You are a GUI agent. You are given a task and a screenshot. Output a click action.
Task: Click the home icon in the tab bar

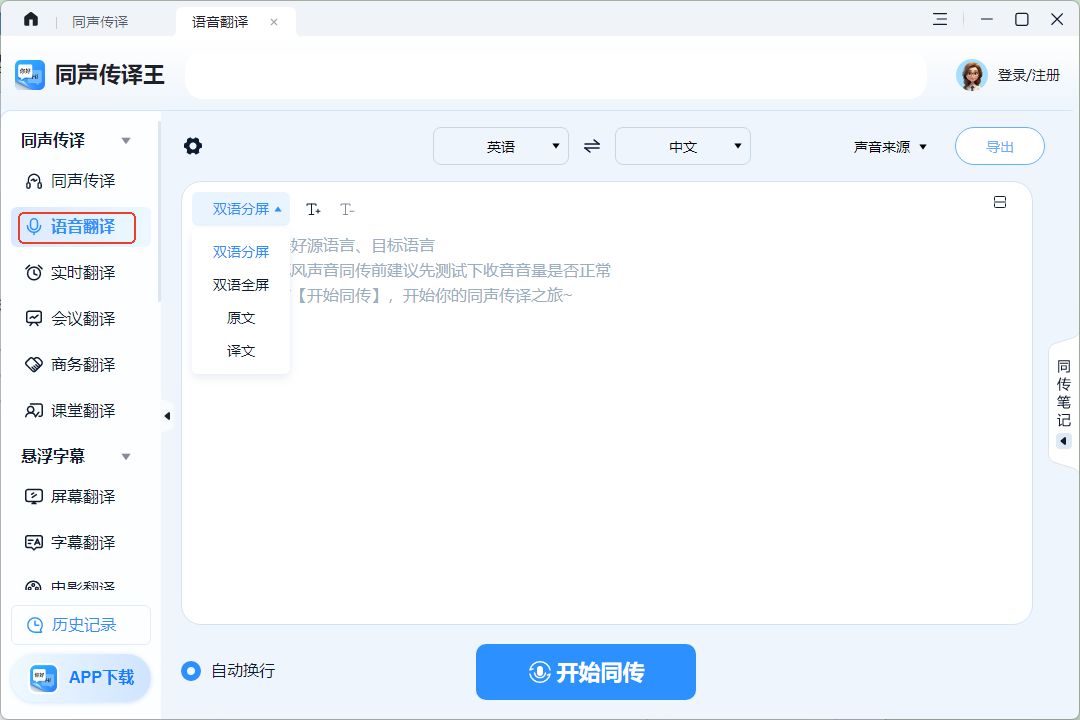tap(31, 19)
